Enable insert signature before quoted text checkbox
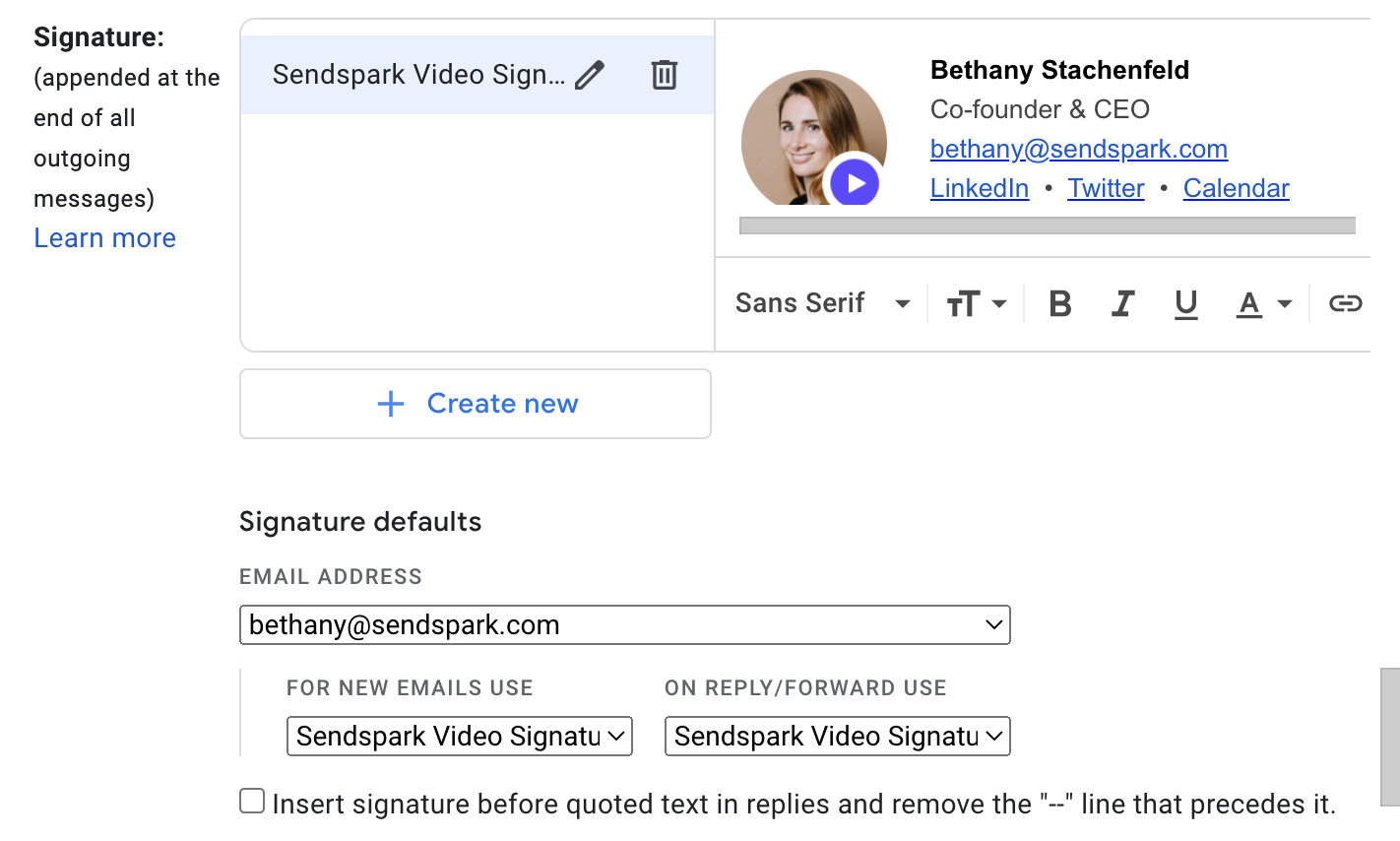 (x=253, y=802)
